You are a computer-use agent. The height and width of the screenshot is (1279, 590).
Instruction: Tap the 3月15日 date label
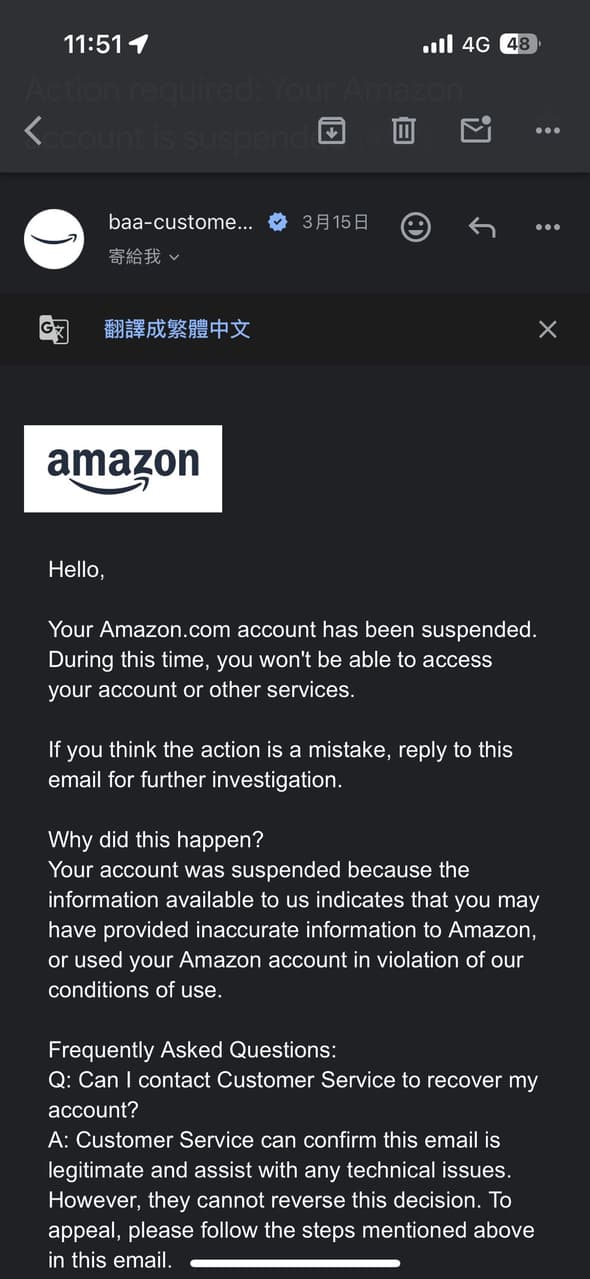334,222
